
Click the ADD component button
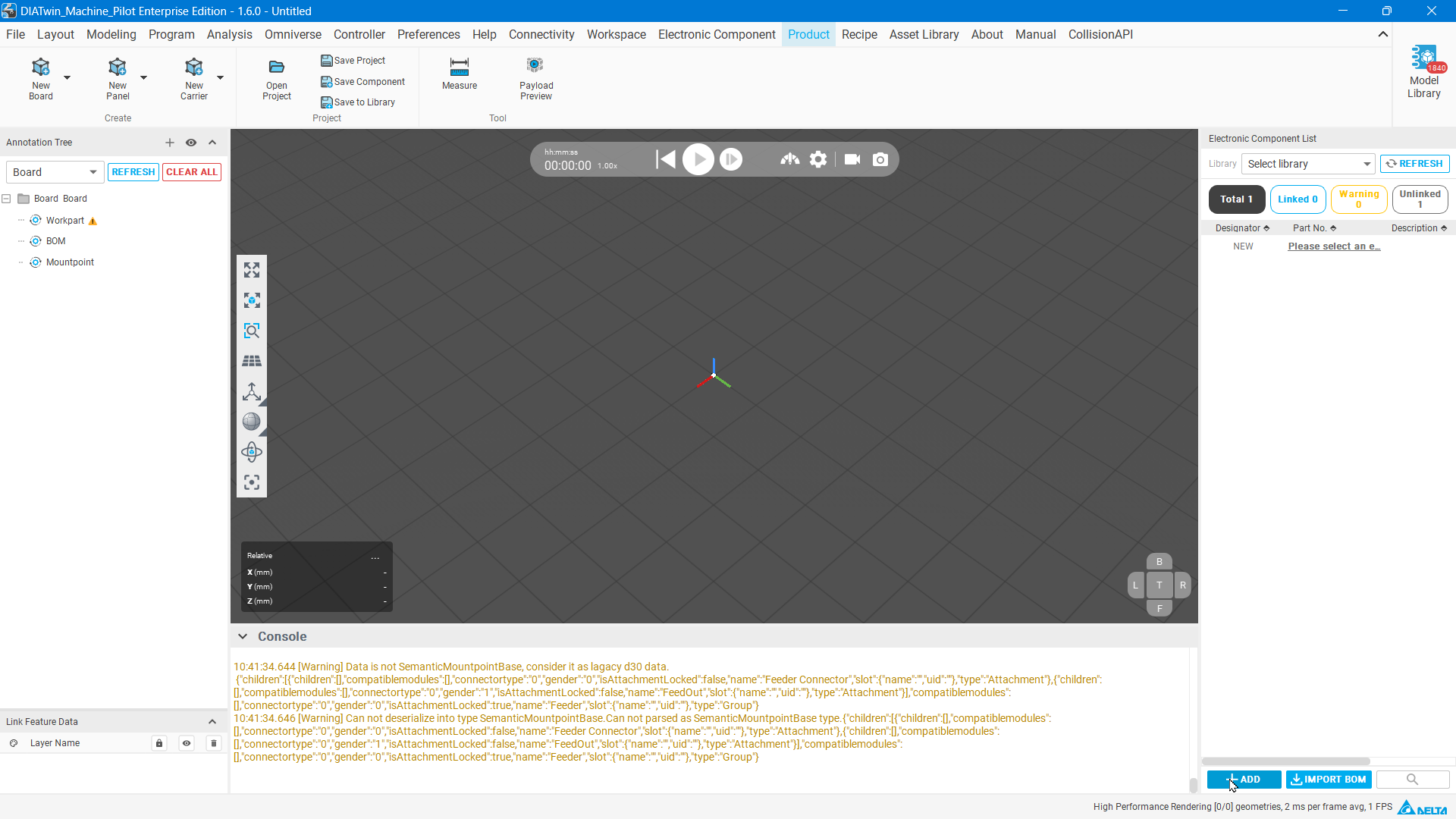[1244, 780]
